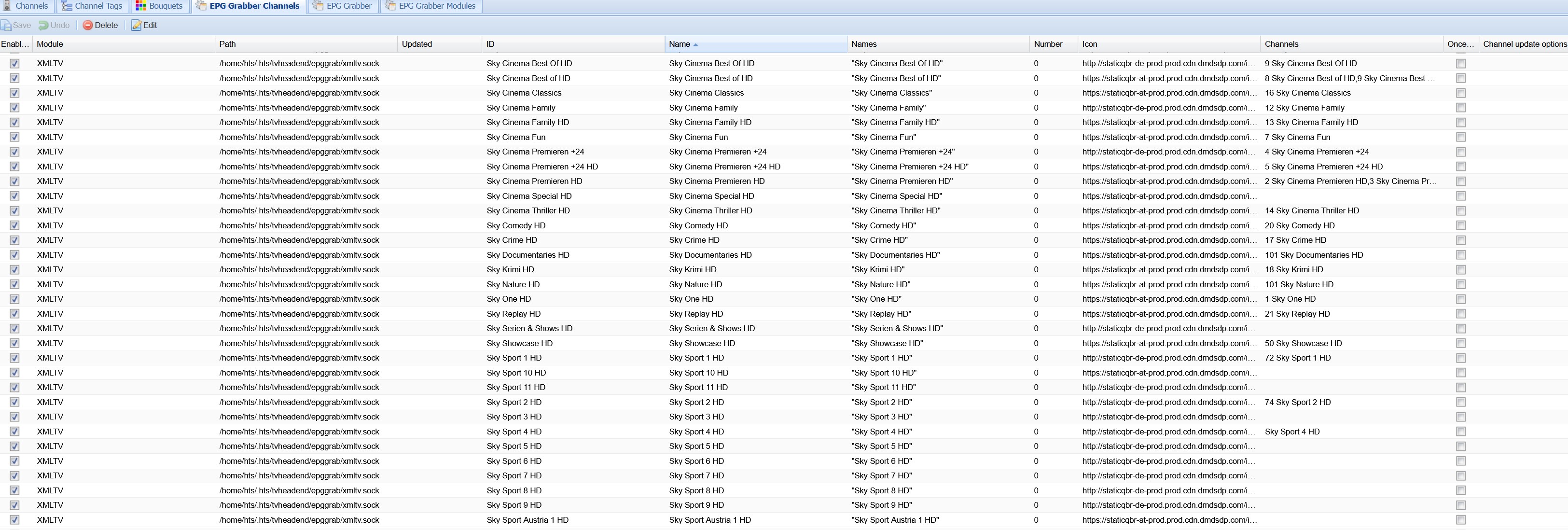Screen dimensions: 1568x530
Task: Toggle the sort arrow on Name column
Action: click(696, 44)
